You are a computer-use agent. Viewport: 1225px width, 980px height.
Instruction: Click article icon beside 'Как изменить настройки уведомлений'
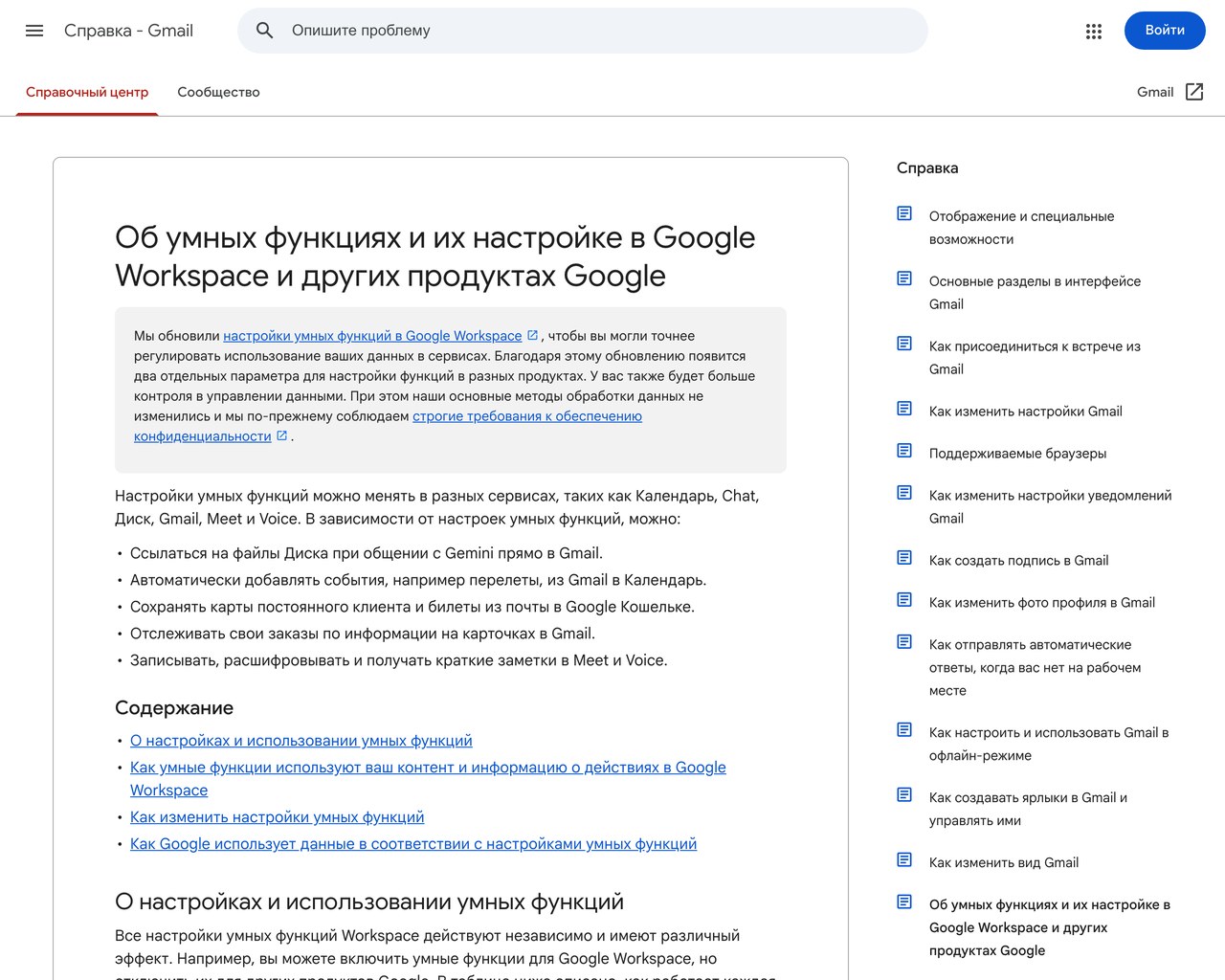tap(904, 493)
